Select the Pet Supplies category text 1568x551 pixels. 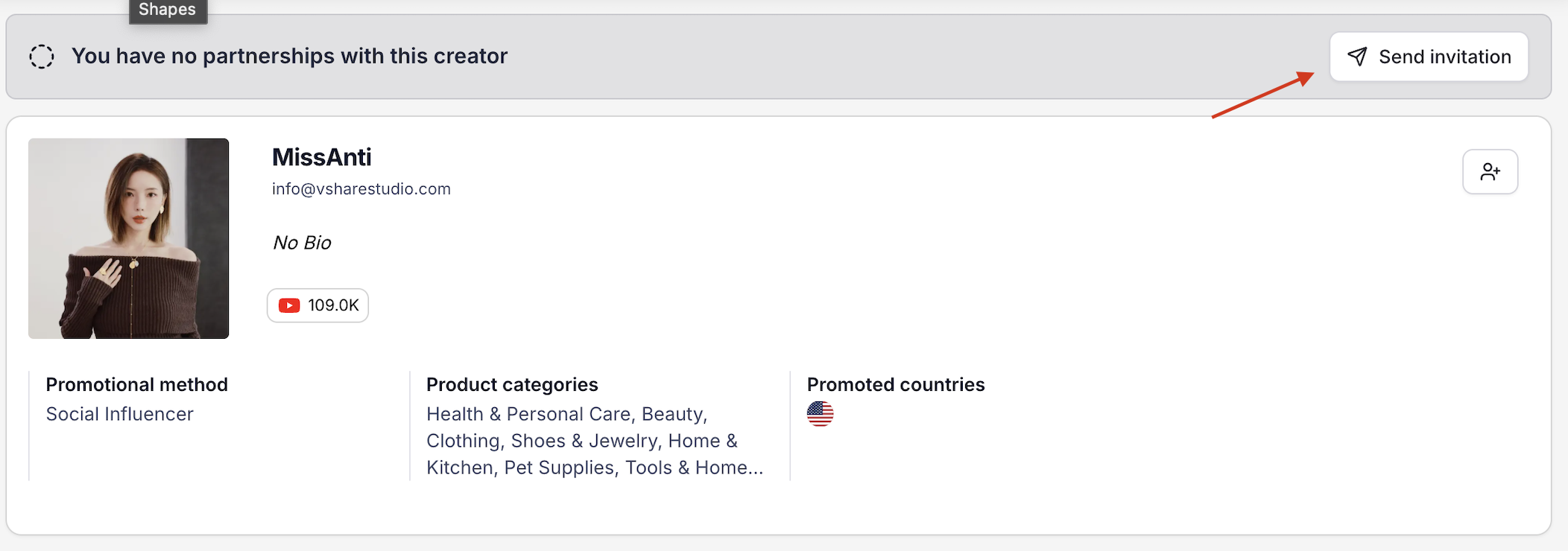click(559, 468)
